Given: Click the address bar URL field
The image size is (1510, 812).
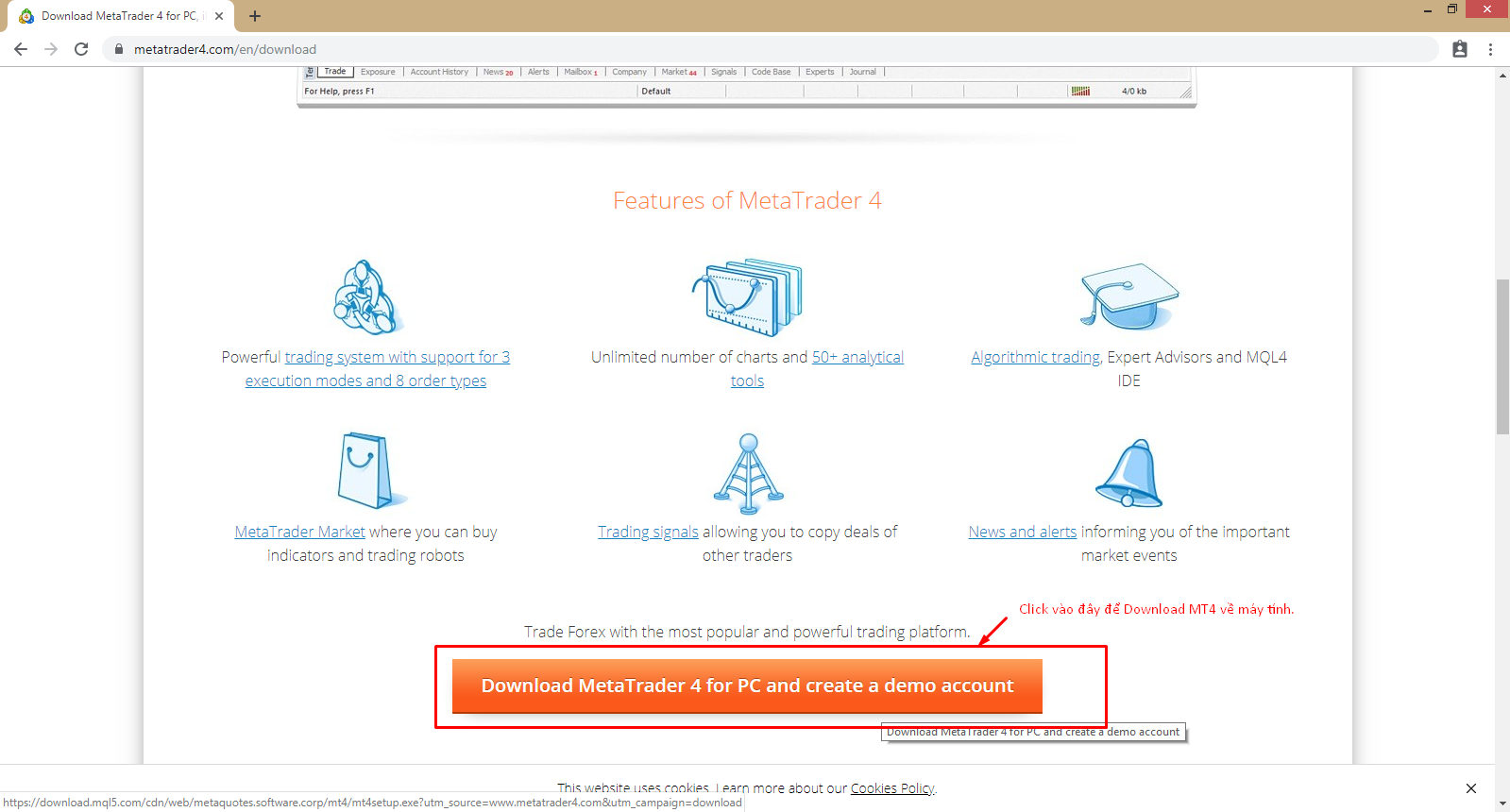Looking at the screenshot, I should pos(770,49).
